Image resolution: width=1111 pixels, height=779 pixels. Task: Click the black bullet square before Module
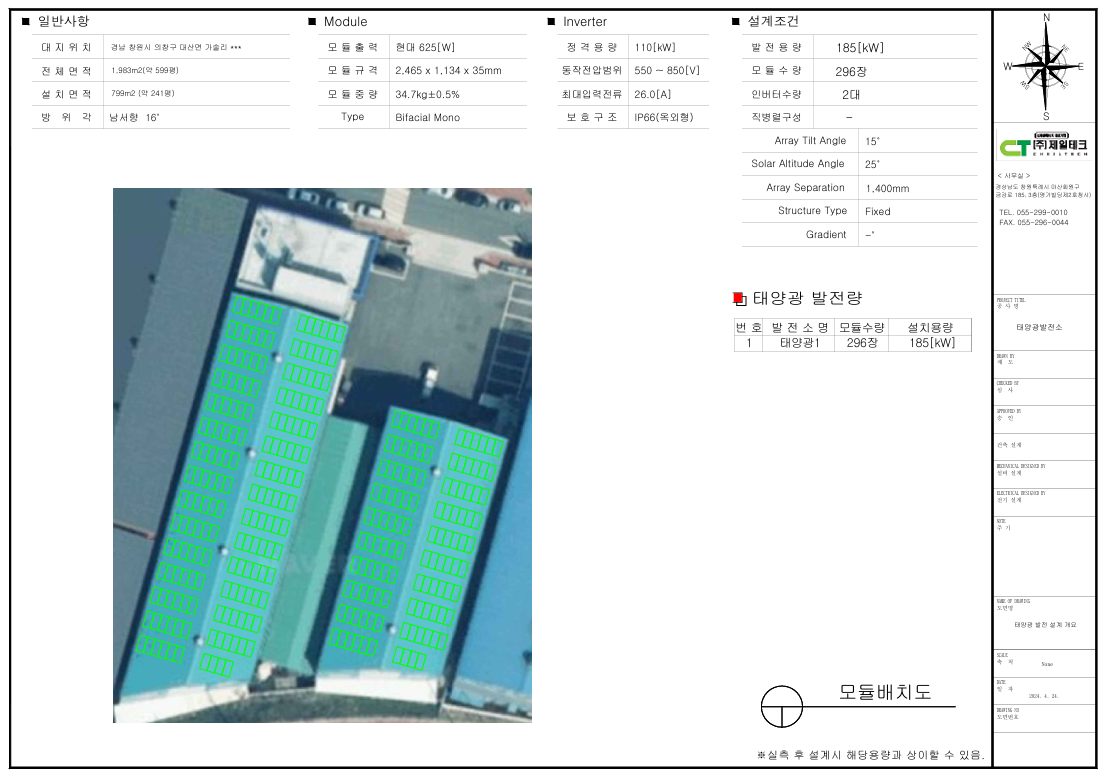(312, 22)
